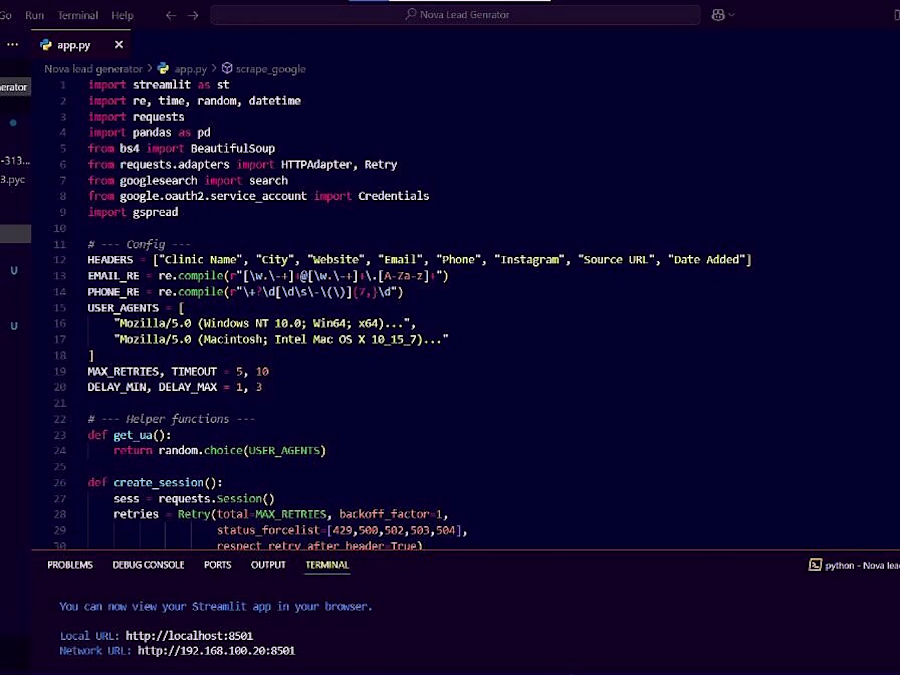Viewport: 900px width, 675px height.
Task: Switch to the DEBUG CONSOLE tab
Action: pos(148,565)
